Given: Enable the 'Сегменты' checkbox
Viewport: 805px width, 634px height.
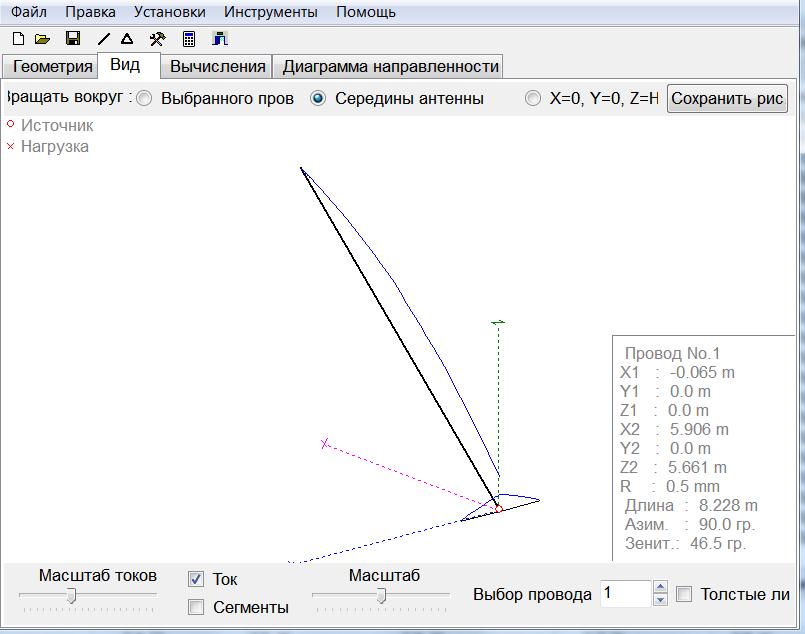Looking at the screenshot, I should pyautogui.click(x=197, y=607).
